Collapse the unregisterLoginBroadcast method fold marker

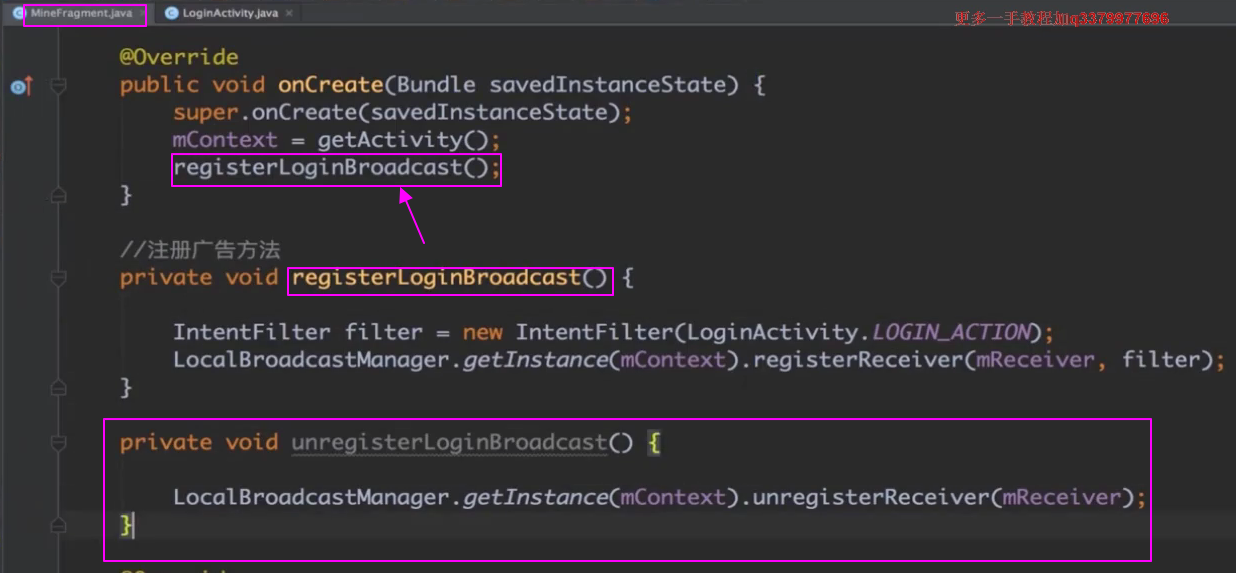click(x=59, y=442)
